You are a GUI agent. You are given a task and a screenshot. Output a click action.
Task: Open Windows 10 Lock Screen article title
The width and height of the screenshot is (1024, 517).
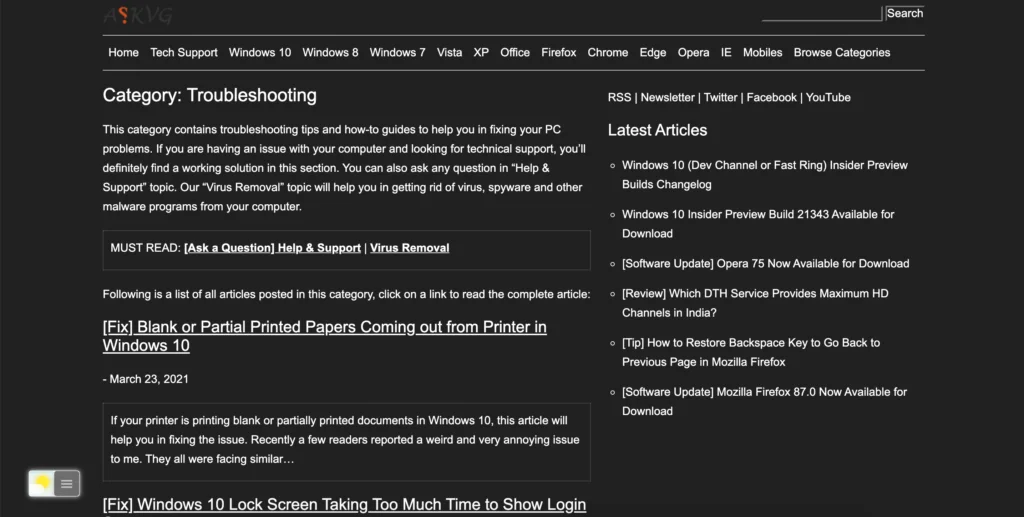(344, 505)
